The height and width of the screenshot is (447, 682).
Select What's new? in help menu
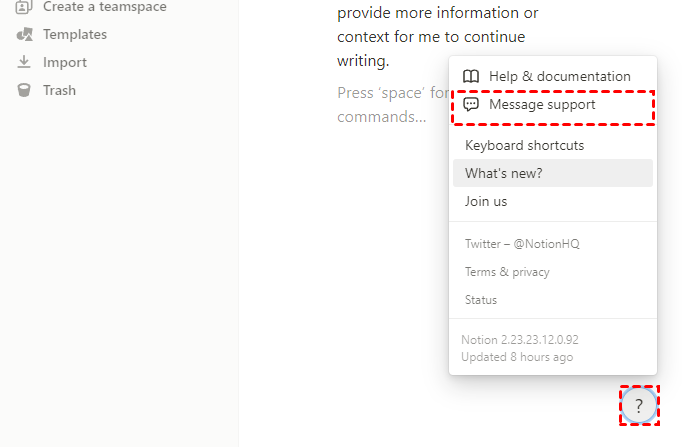coord(504,173)
